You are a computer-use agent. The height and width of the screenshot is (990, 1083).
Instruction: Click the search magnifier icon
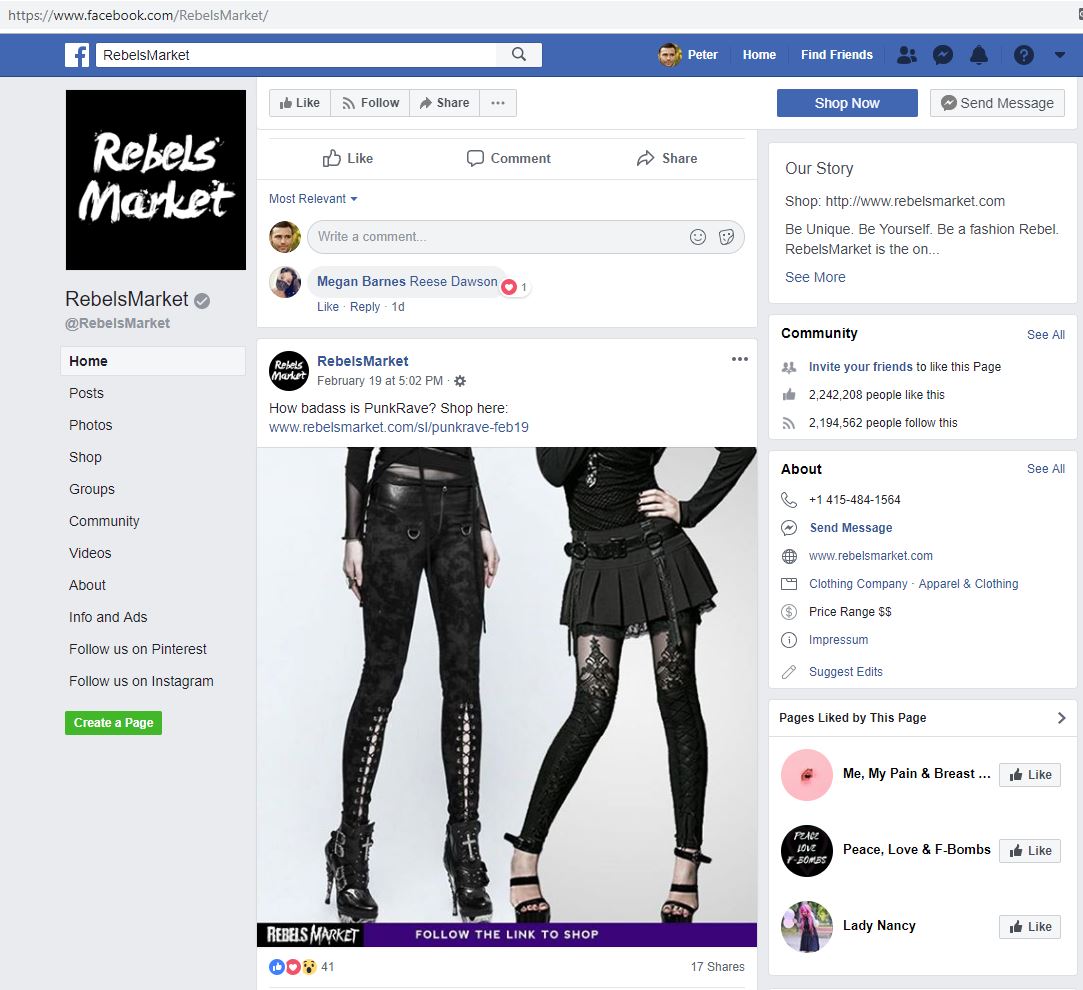pos(519,54)
